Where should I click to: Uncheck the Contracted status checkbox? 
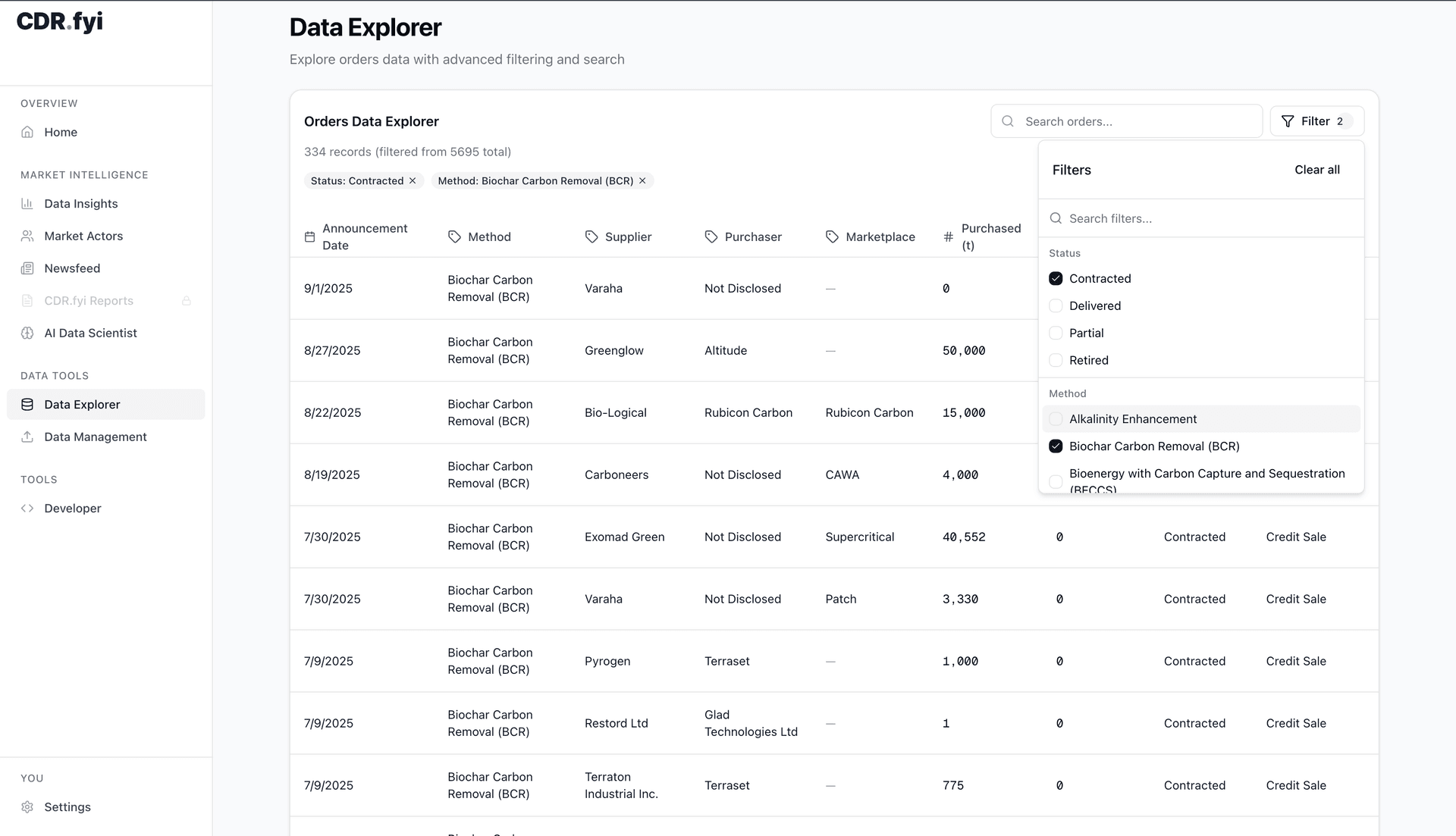point(1056,278)
